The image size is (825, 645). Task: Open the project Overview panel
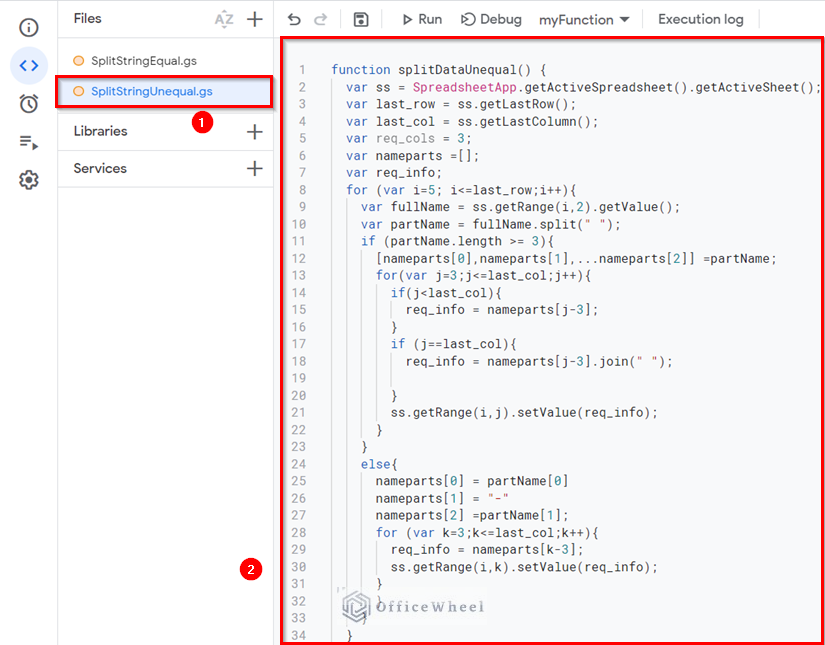[x=29, y=28]
